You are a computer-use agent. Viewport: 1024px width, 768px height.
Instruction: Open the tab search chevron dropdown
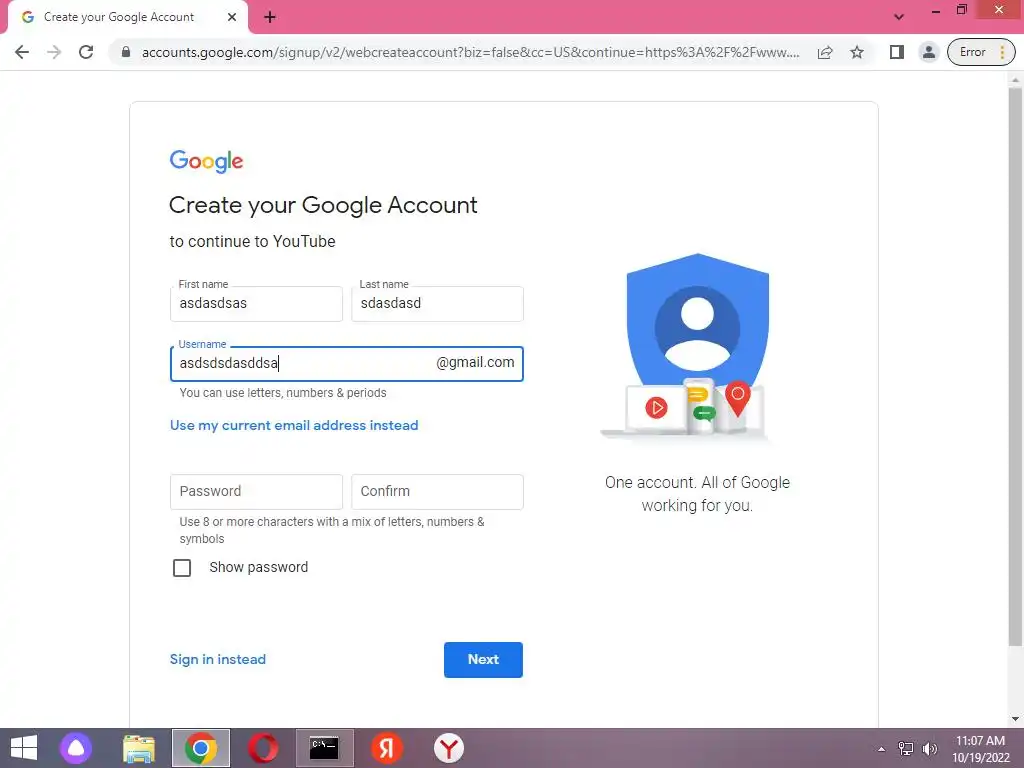(899, 17)
